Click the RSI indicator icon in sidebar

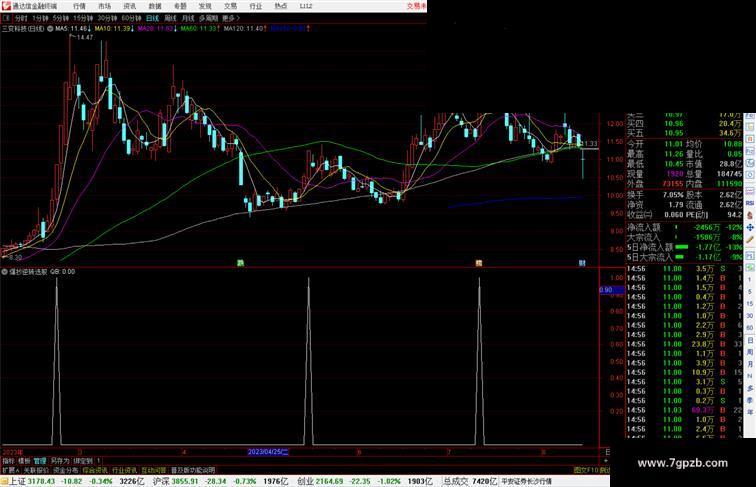tap(750, 203)
